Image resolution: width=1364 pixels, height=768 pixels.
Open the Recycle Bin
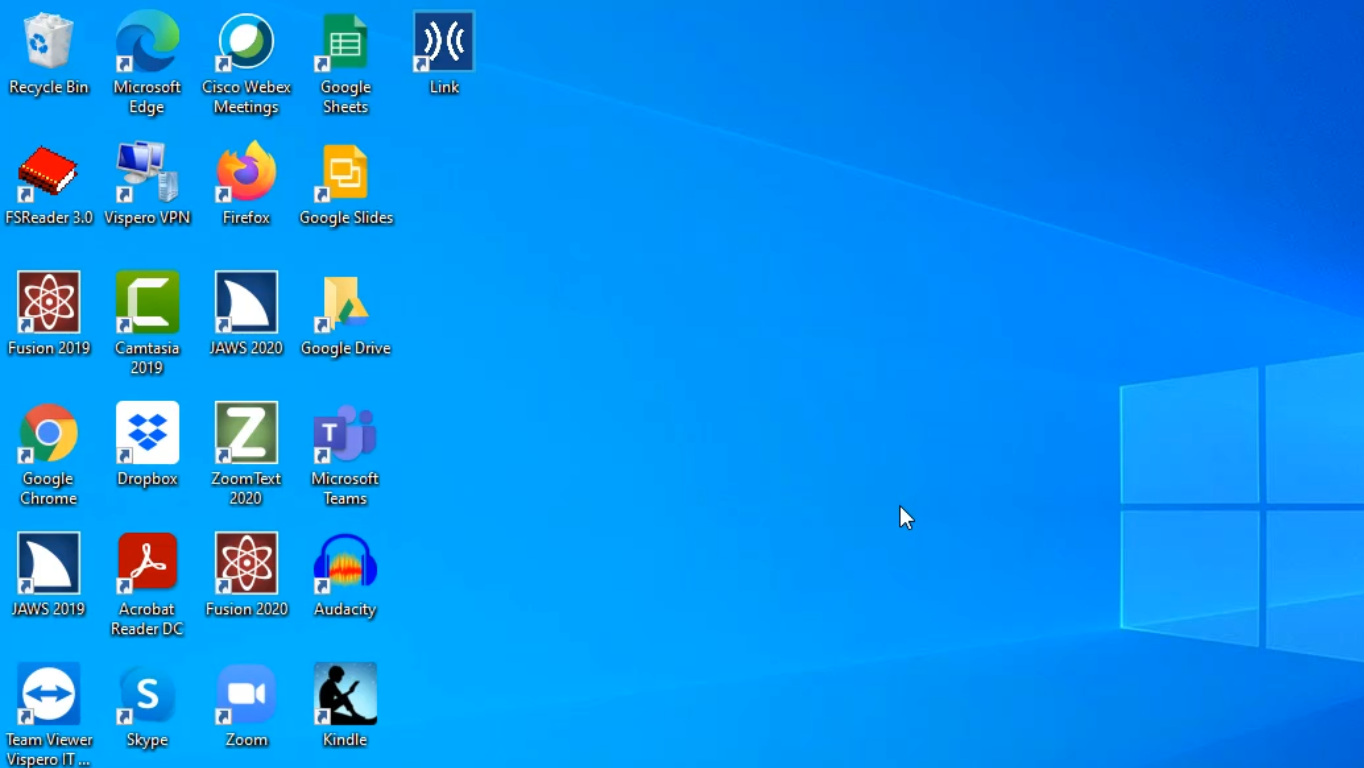click(48, 42)
